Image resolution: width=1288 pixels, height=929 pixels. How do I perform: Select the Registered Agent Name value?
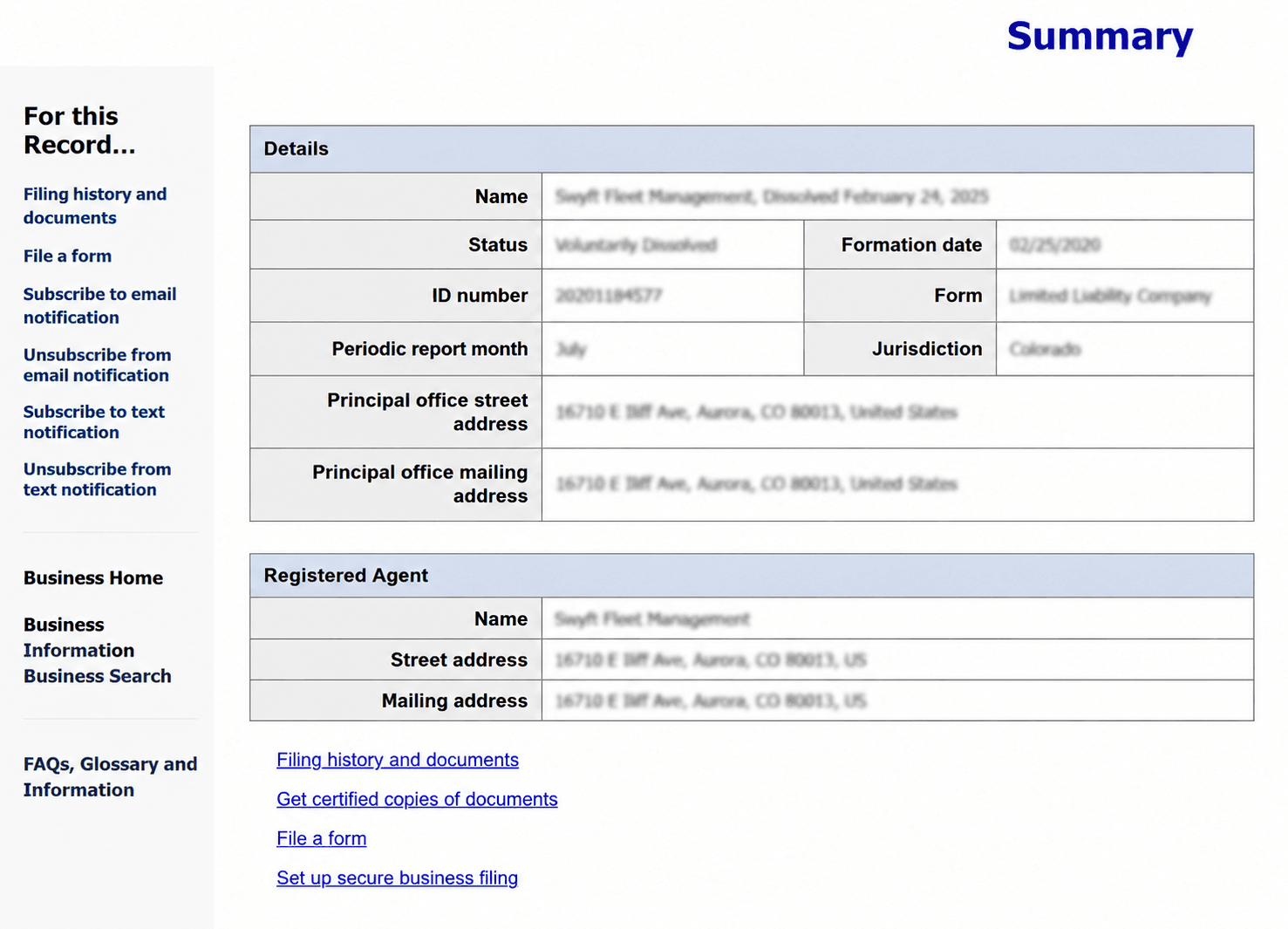pos(652,619)
